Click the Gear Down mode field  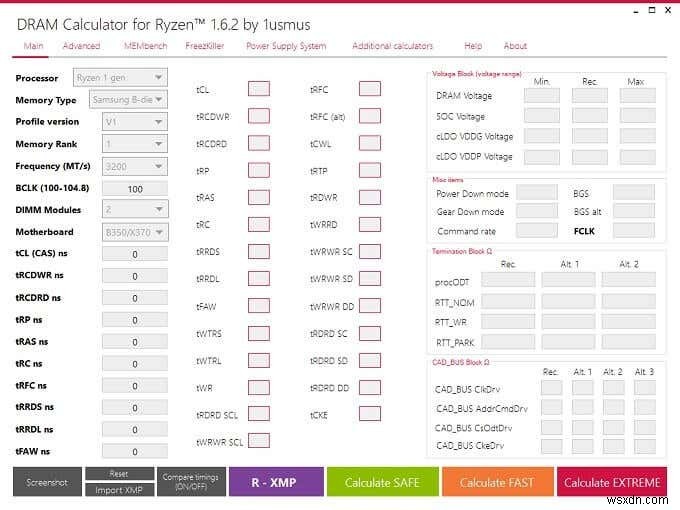point(537,211)
